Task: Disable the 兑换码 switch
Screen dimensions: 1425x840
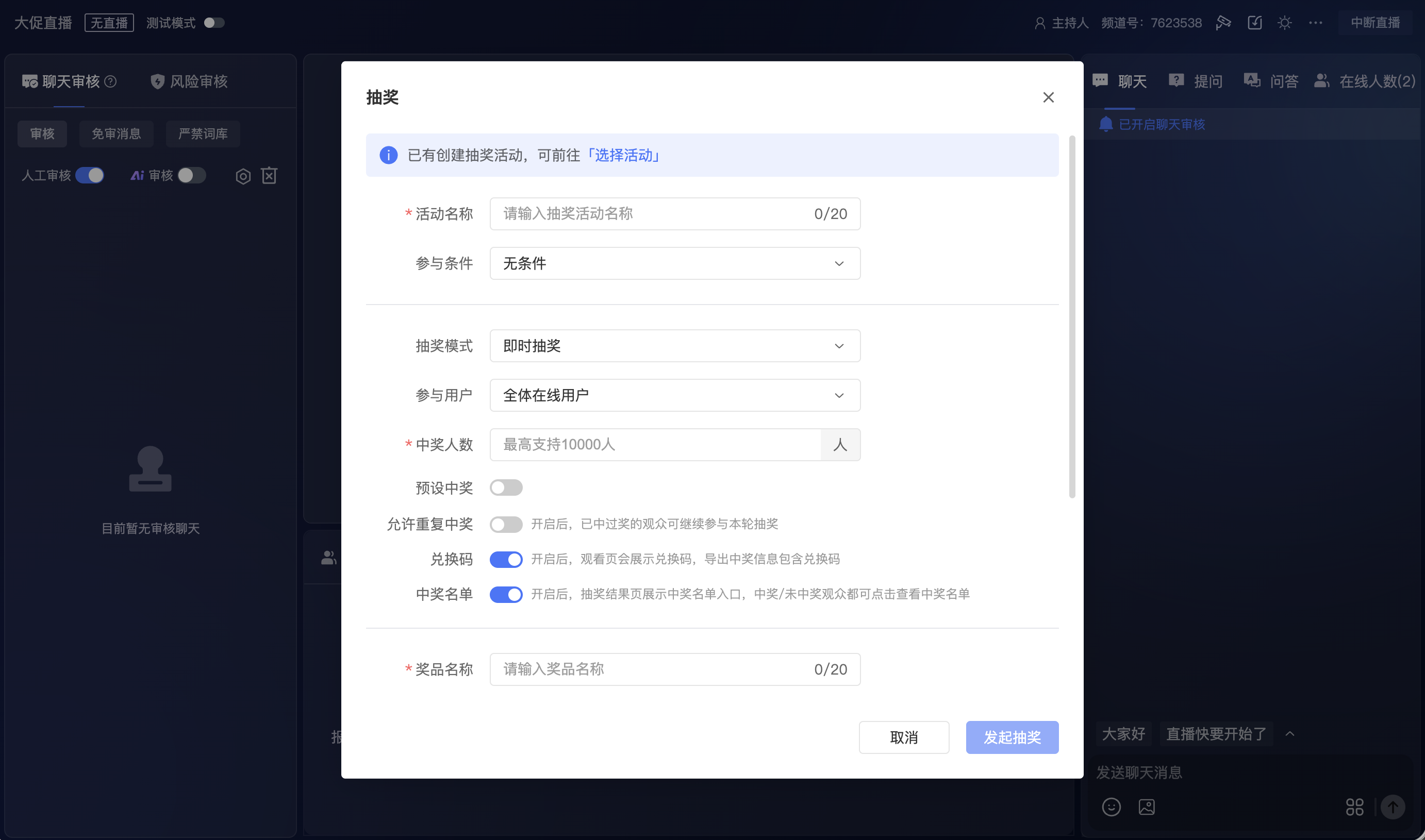Action: coord(506,559)
